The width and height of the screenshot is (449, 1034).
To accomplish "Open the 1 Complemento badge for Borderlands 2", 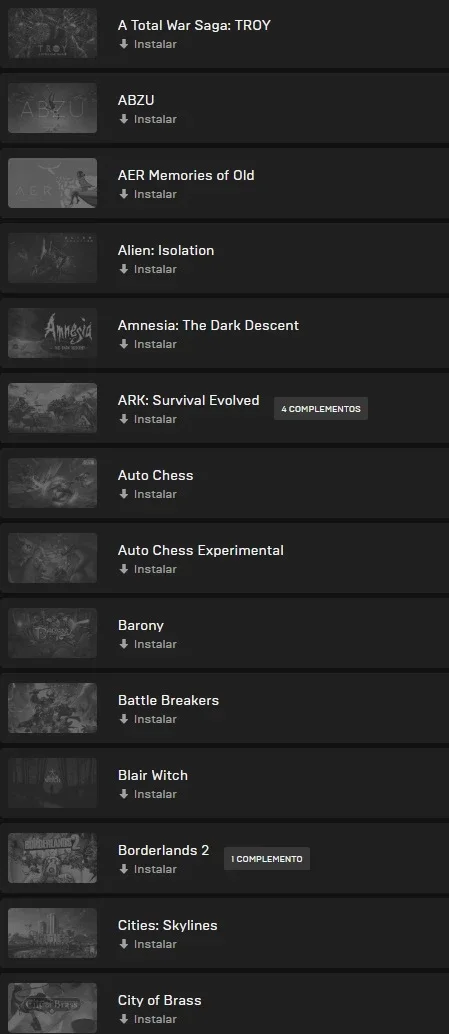I will tap(267, 859).
